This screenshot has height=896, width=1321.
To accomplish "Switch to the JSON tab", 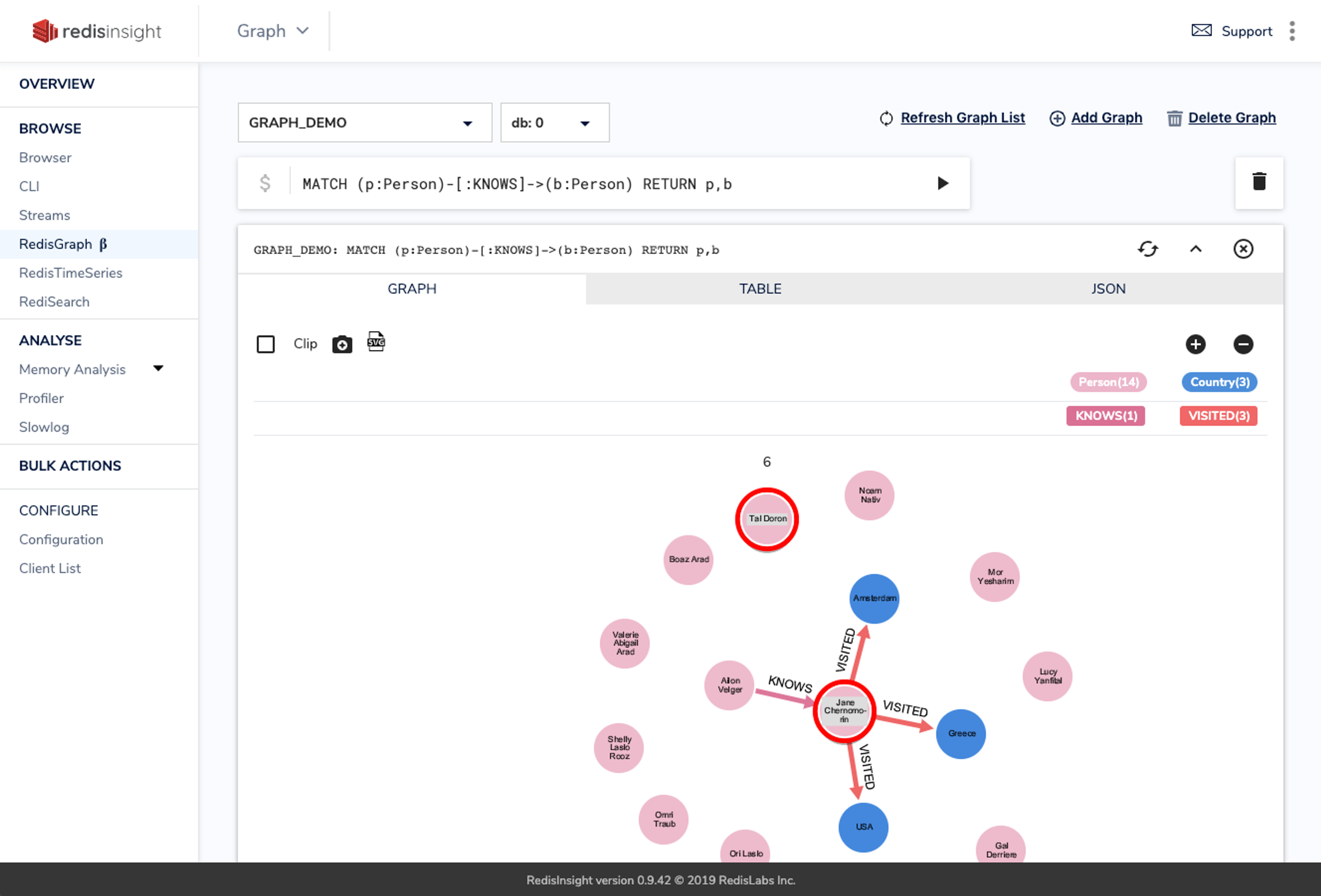I will [1108, 289].
